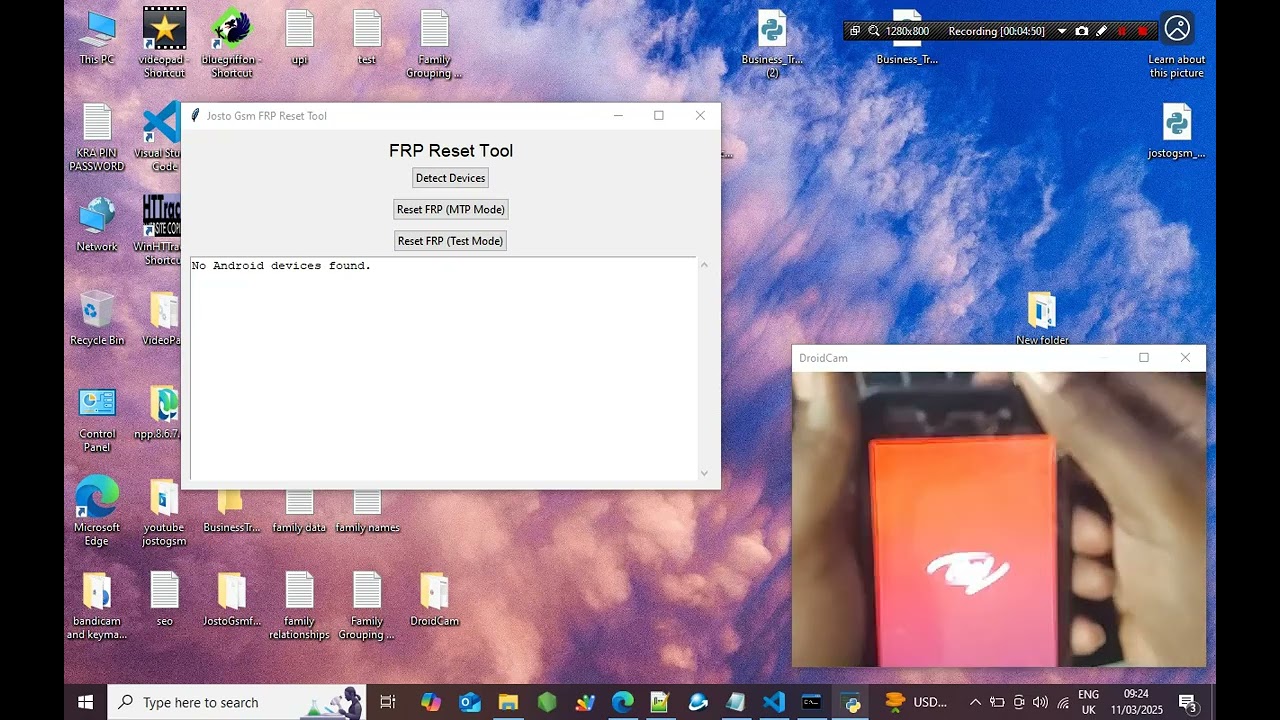Screen dimensions: 1280x720
Task: Open the youtube jostogsm folder icon
Action: (164, 511)
